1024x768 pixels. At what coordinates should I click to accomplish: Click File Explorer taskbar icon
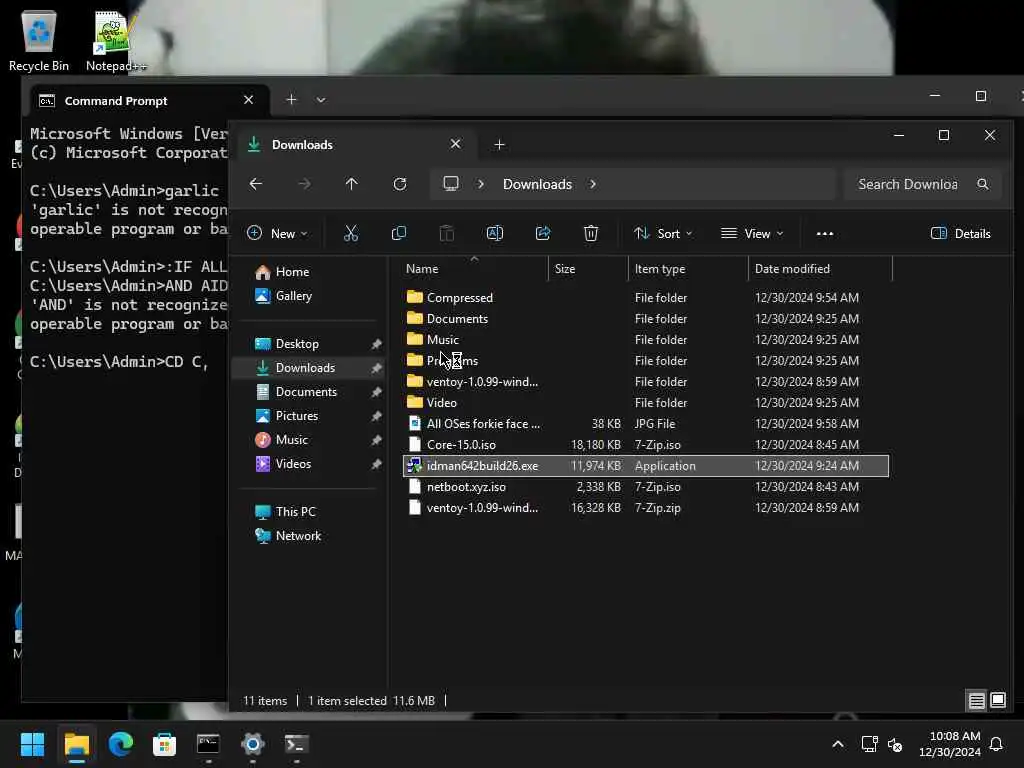(x=76, y=744)
